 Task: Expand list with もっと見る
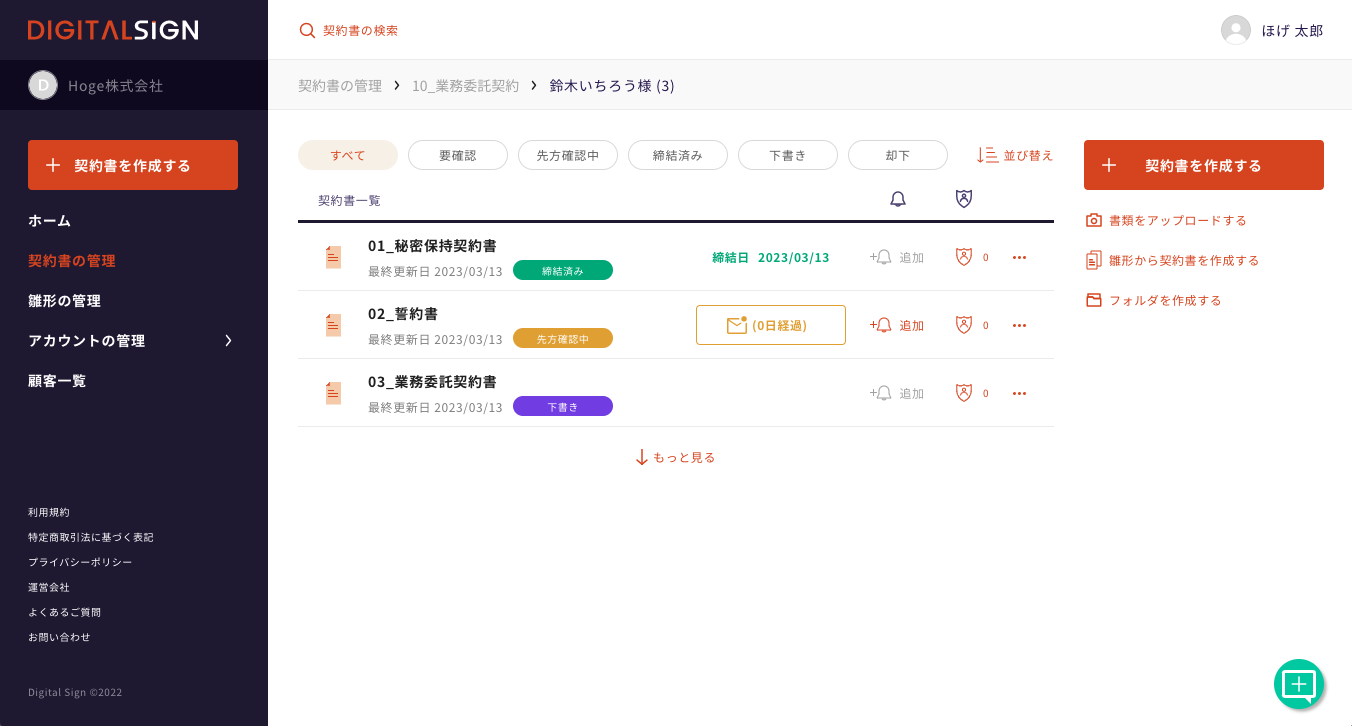pyautogui.click(x=675, y=457)
